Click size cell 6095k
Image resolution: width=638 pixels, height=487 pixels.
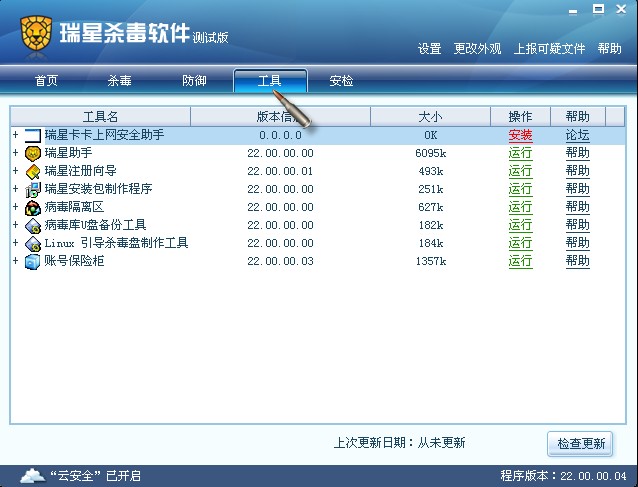point(430,153)
